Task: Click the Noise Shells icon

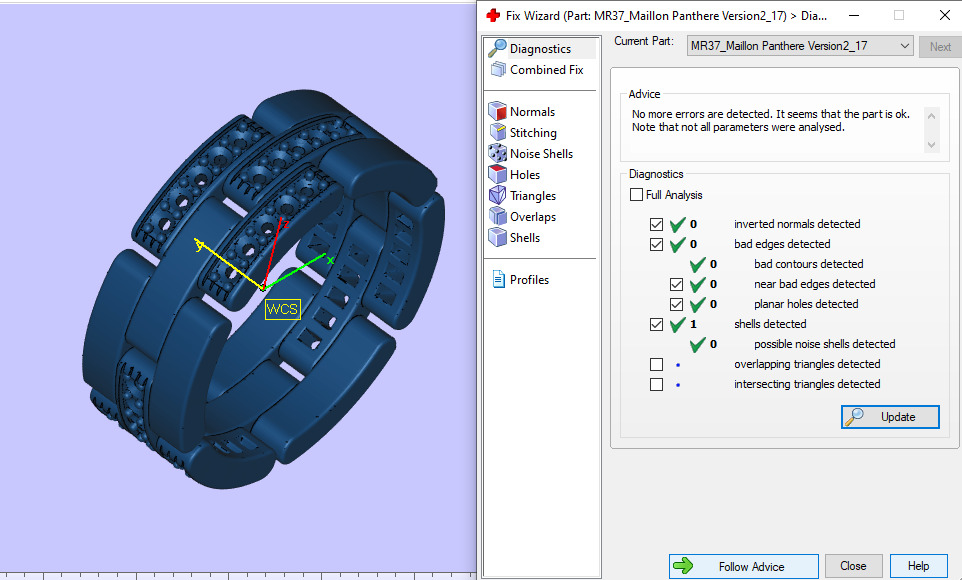Action: [x=497, y=153]
